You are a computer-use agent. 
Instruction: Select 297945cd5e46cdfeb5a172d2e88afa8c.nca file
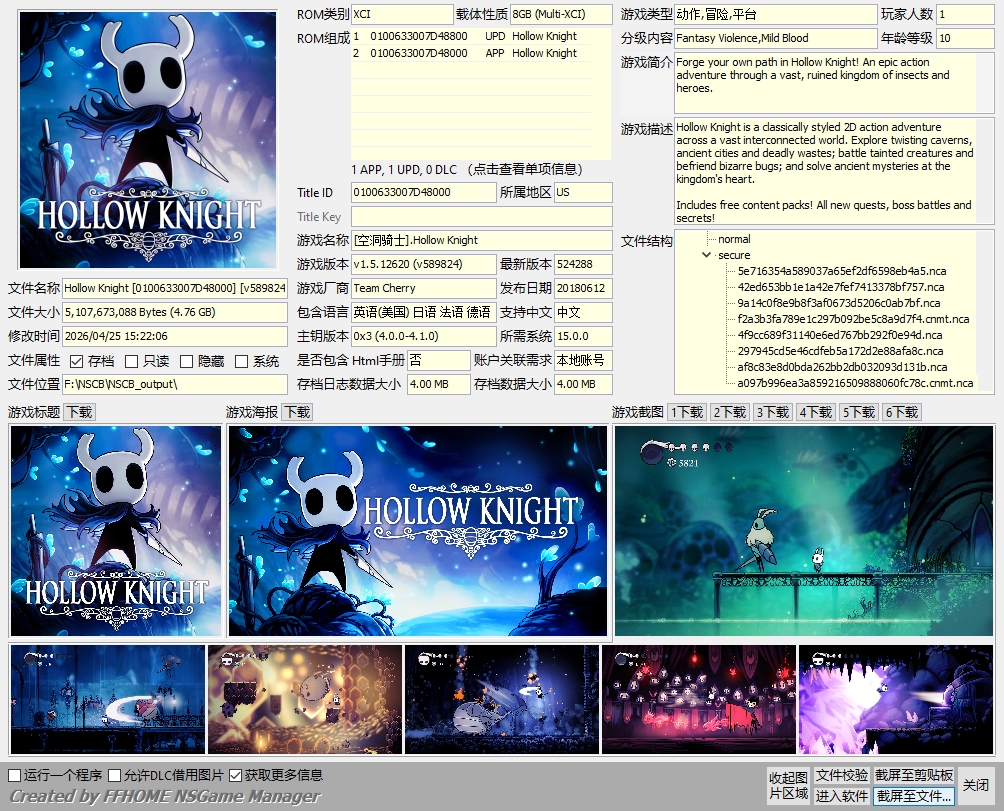click(840, 351)
